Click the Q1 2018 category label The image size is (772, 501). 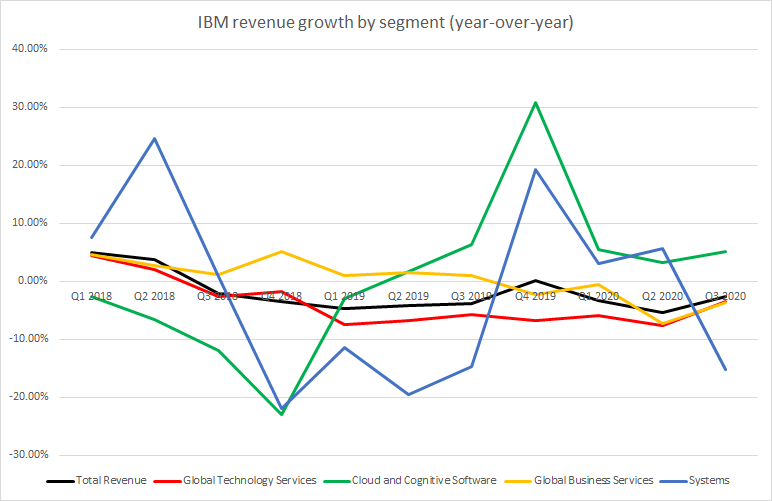[91, 296]
